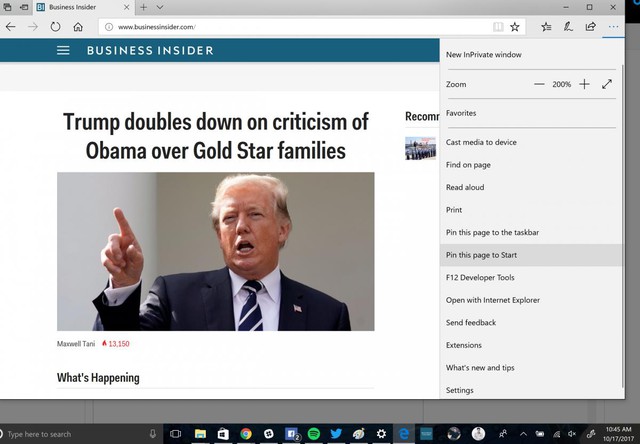Click the address bar URL field
The height and width of the screenshot is (444, 640).
(302, 27)
